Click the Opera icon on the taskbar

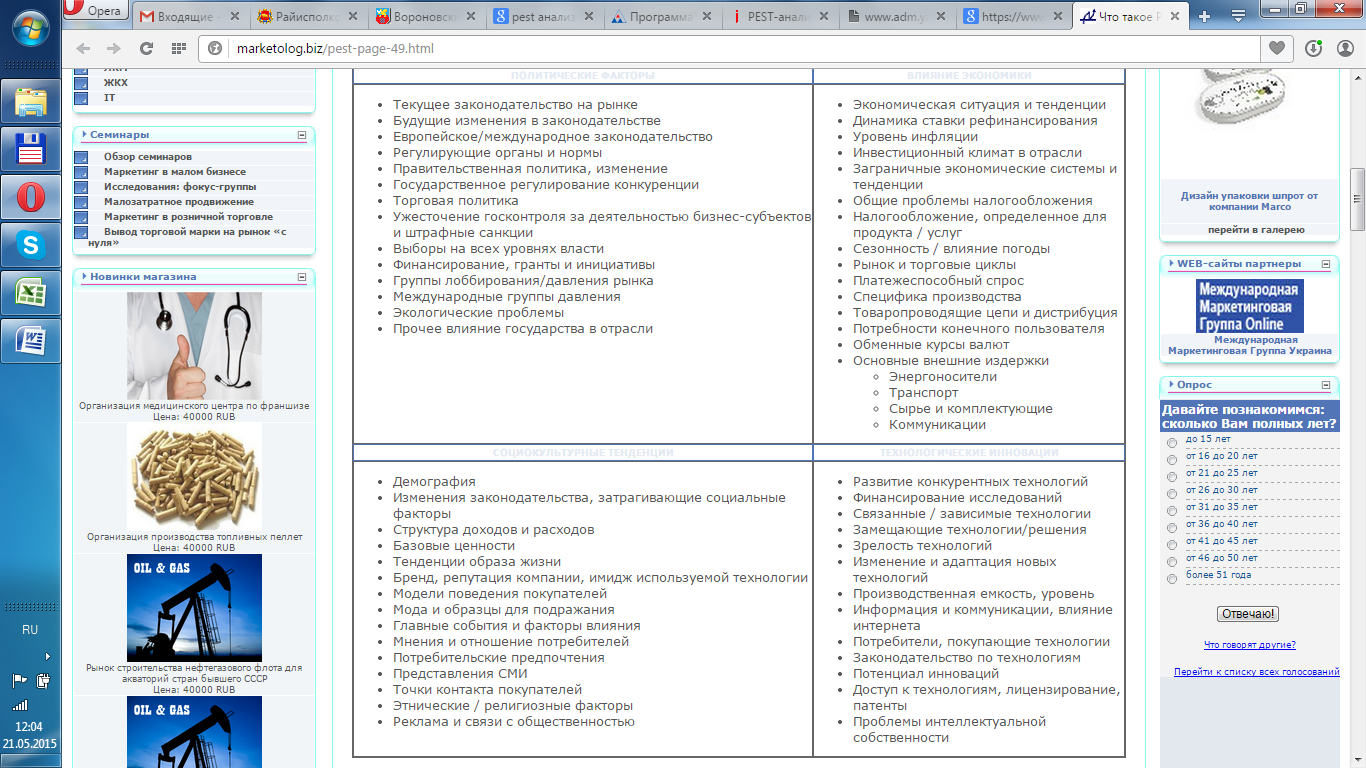click(x=31, y=197)
